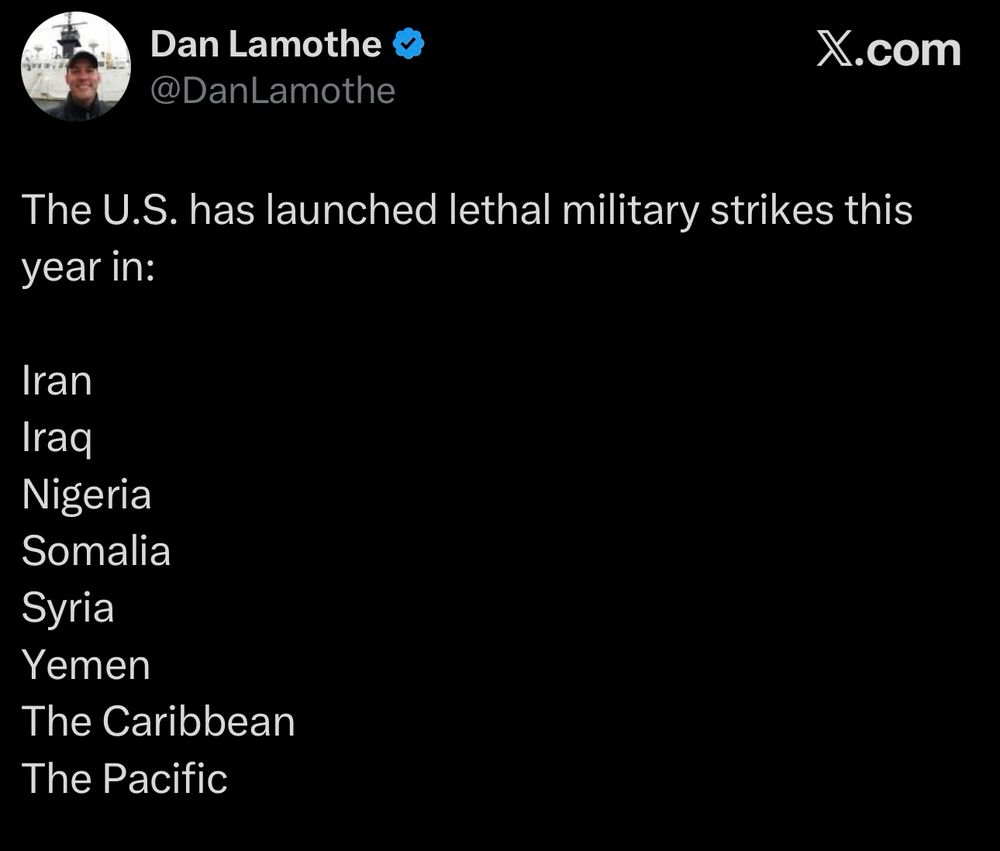Viewport: 1000px width, 851px height.
Task: Click the words 'year in:' text
Action: [x=88, y=268]
